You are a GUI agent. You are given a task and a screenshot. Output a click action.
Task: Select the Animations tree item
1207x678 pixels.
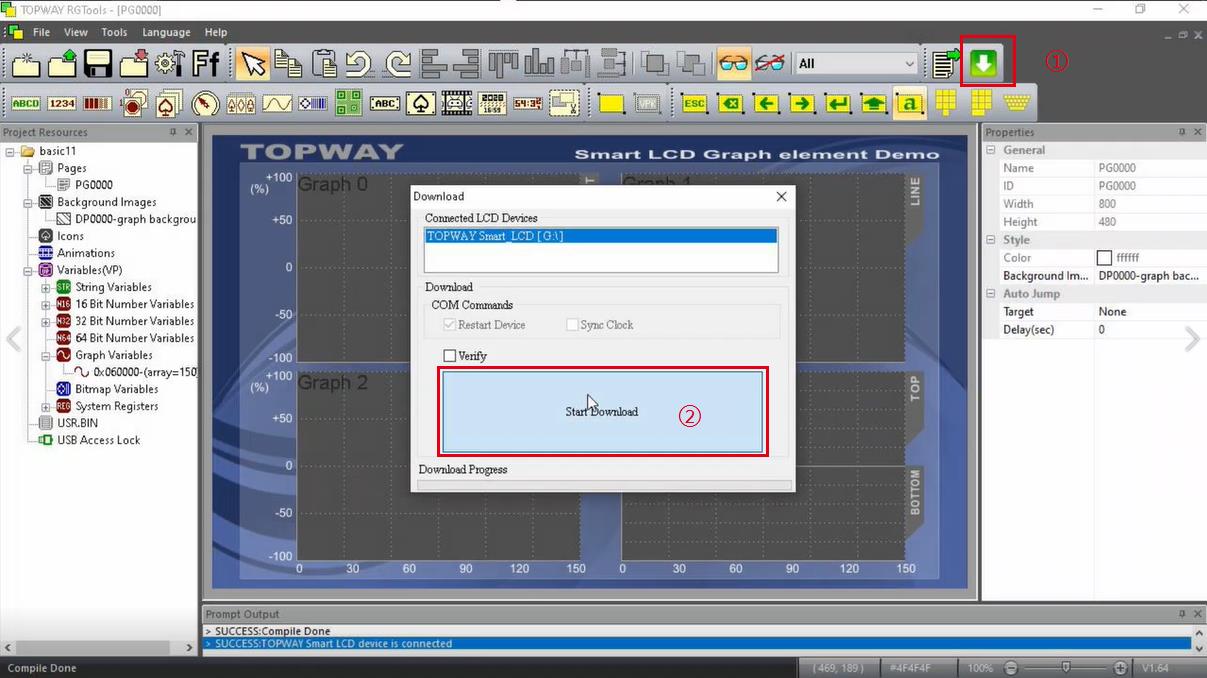[86, 253]
